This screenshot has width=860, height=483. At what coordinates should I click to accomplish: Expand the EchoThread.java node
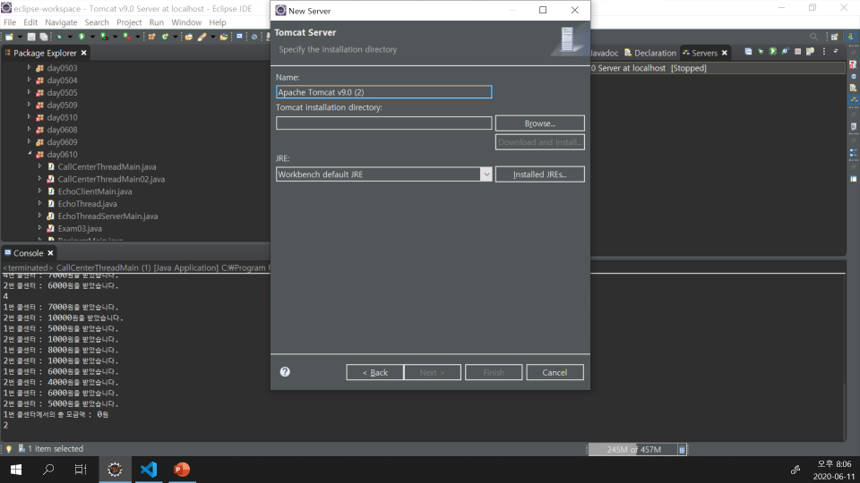pos(39,203)
